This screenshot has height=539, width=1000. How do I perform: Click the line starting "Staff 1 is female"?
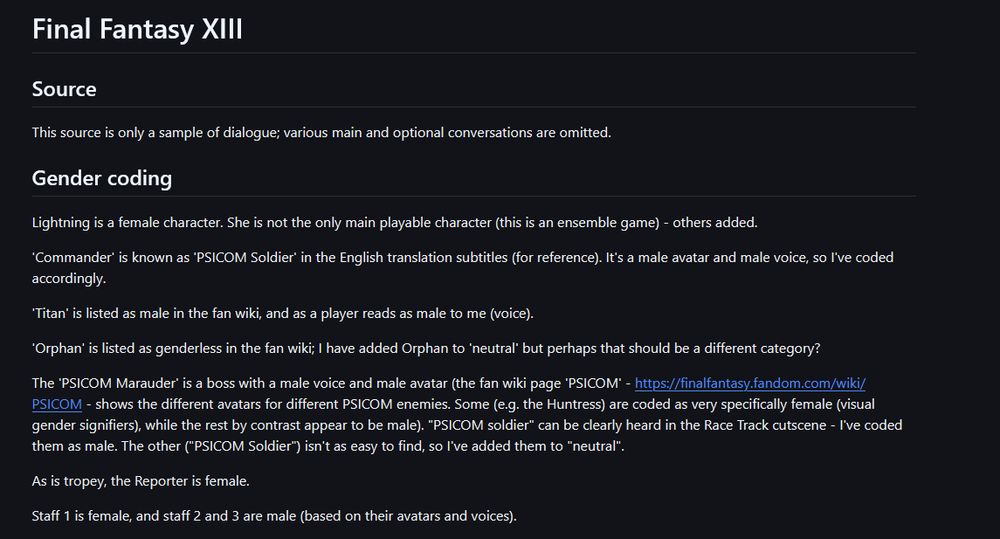[273, 516]
